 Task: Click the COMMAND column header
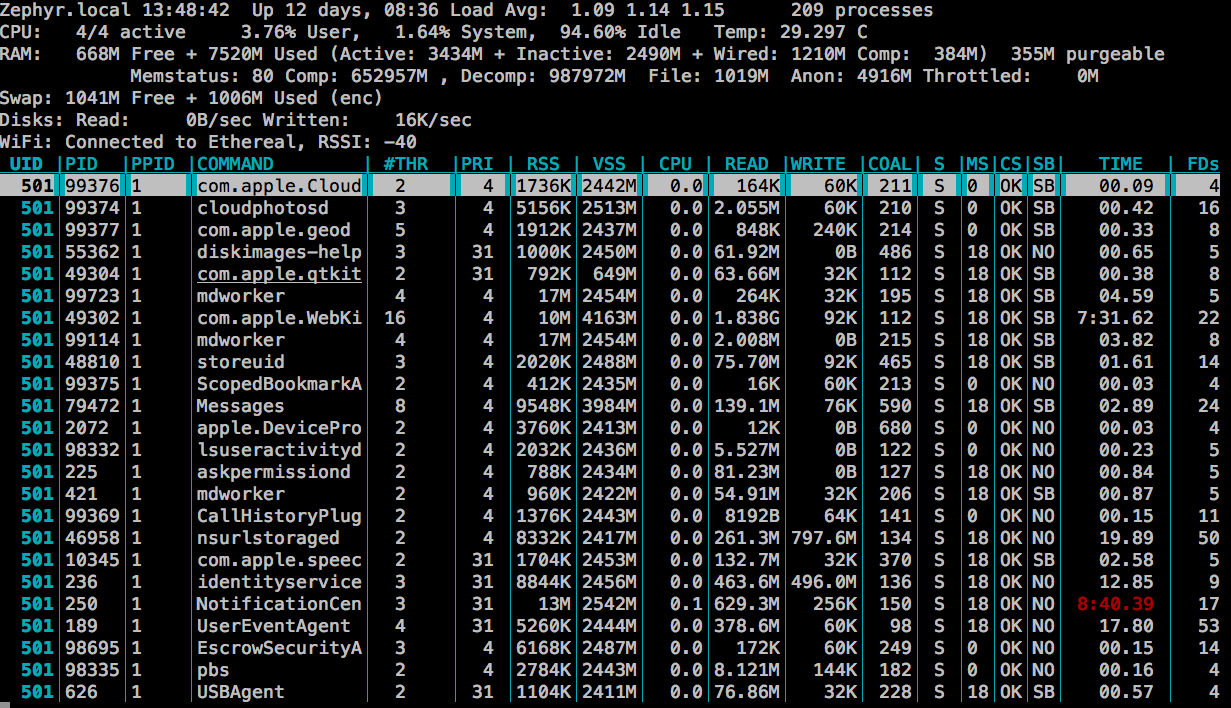[x=235, y=164]
